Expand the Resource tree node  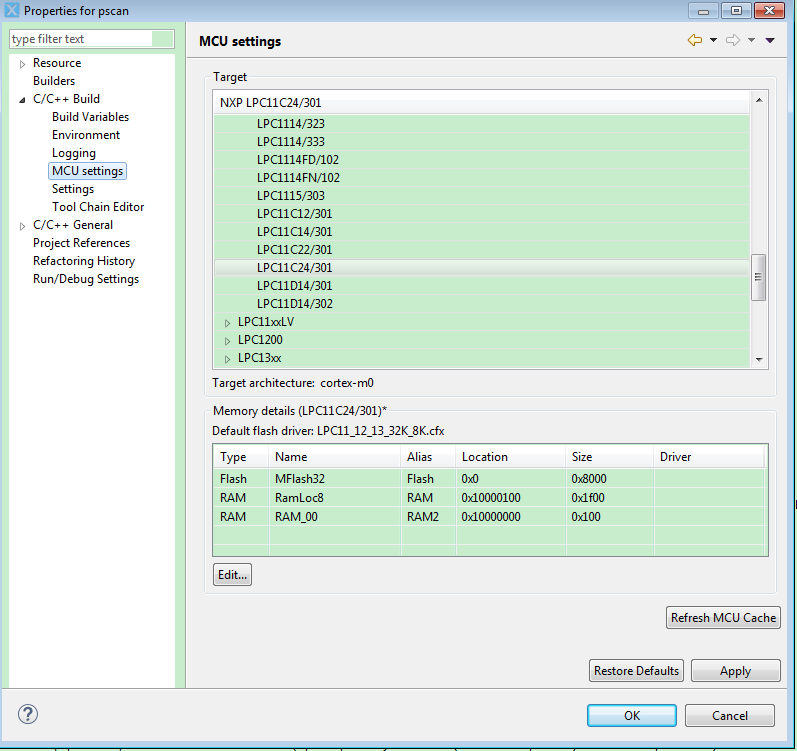pyautogui.click(x=22, y=64)
